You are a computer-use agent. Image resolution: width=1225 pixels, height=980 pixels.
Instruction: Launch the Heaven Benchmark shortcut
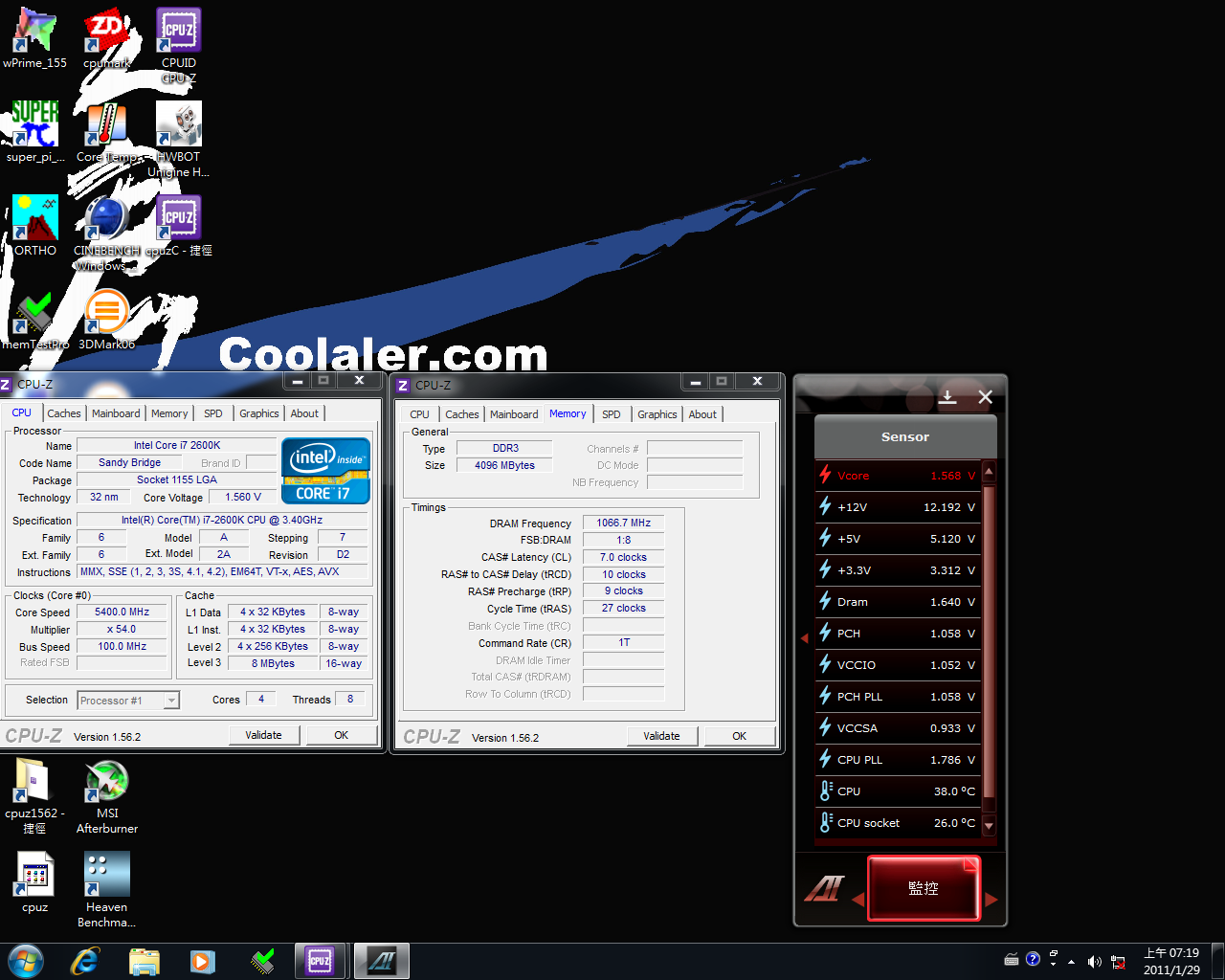(106, 888)
